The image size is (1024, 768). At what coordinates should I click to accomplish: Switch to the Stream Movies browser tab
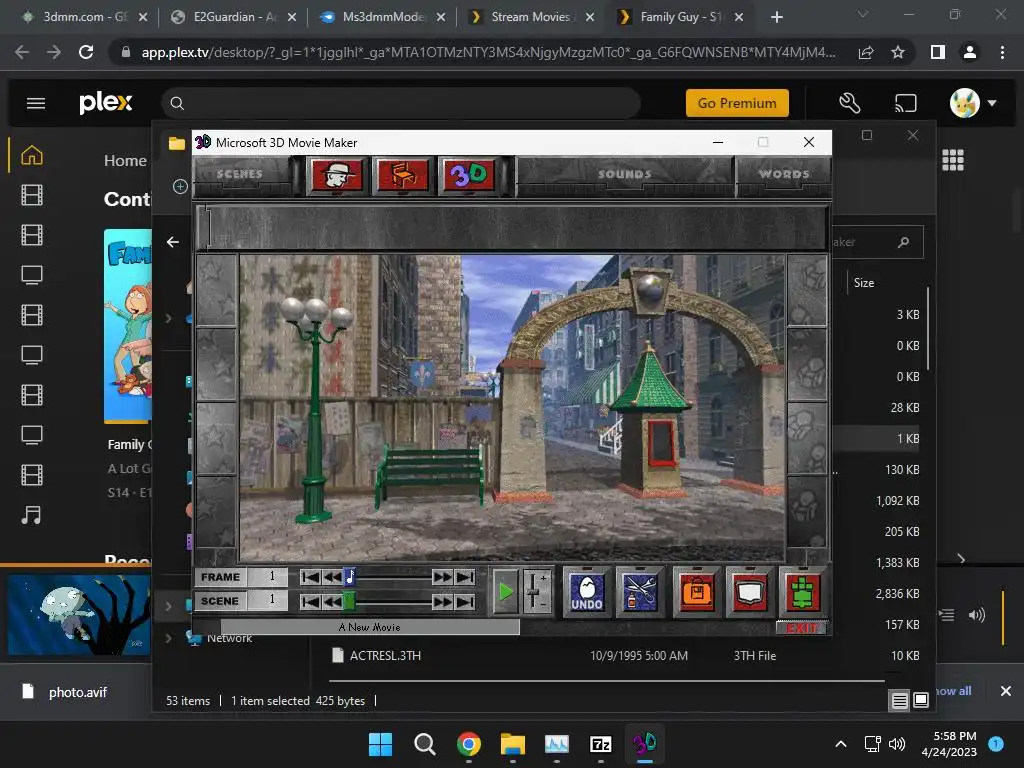click(x=530, y=17)
